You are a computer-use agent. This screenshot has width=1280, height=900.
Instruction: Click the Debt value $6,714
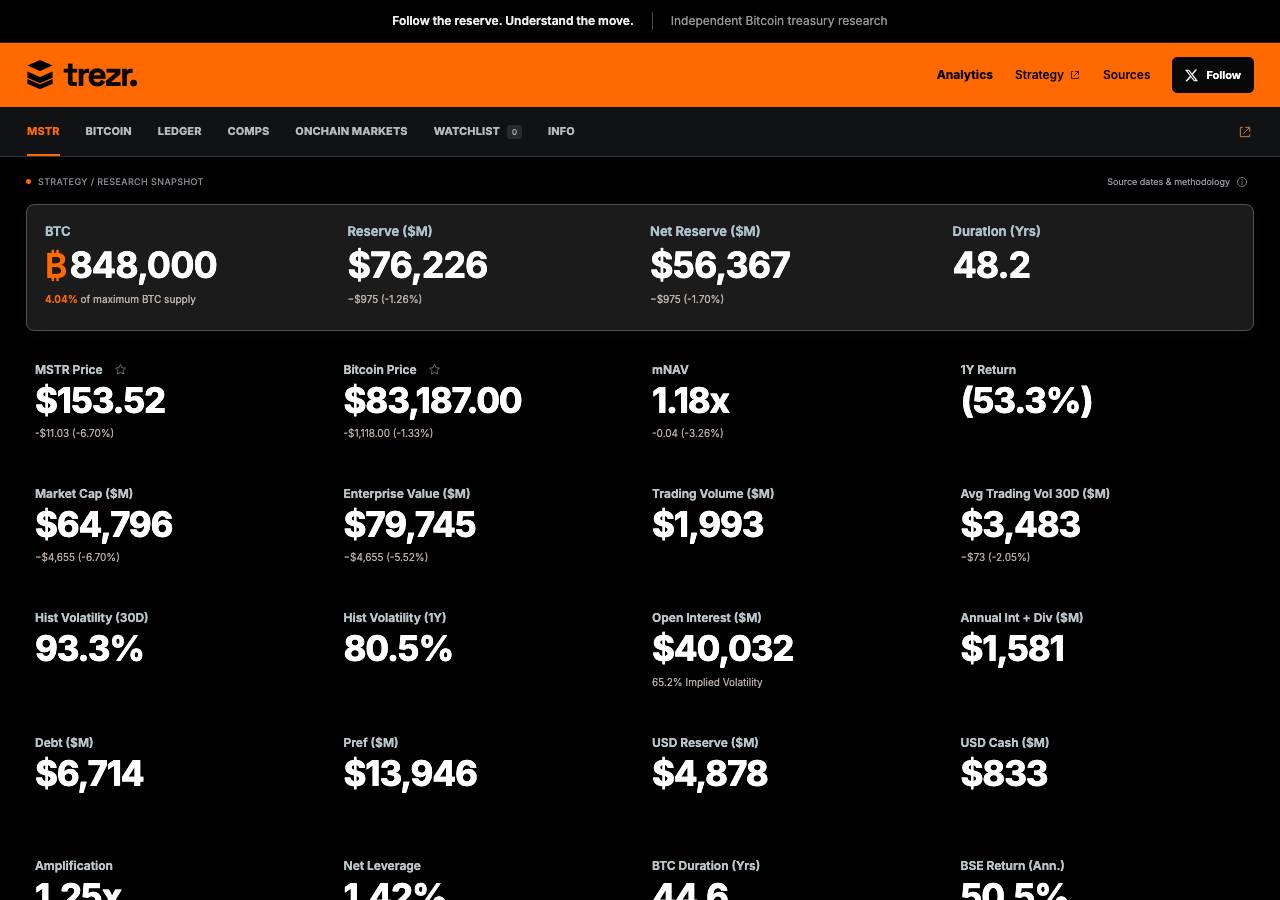(89, 774)
